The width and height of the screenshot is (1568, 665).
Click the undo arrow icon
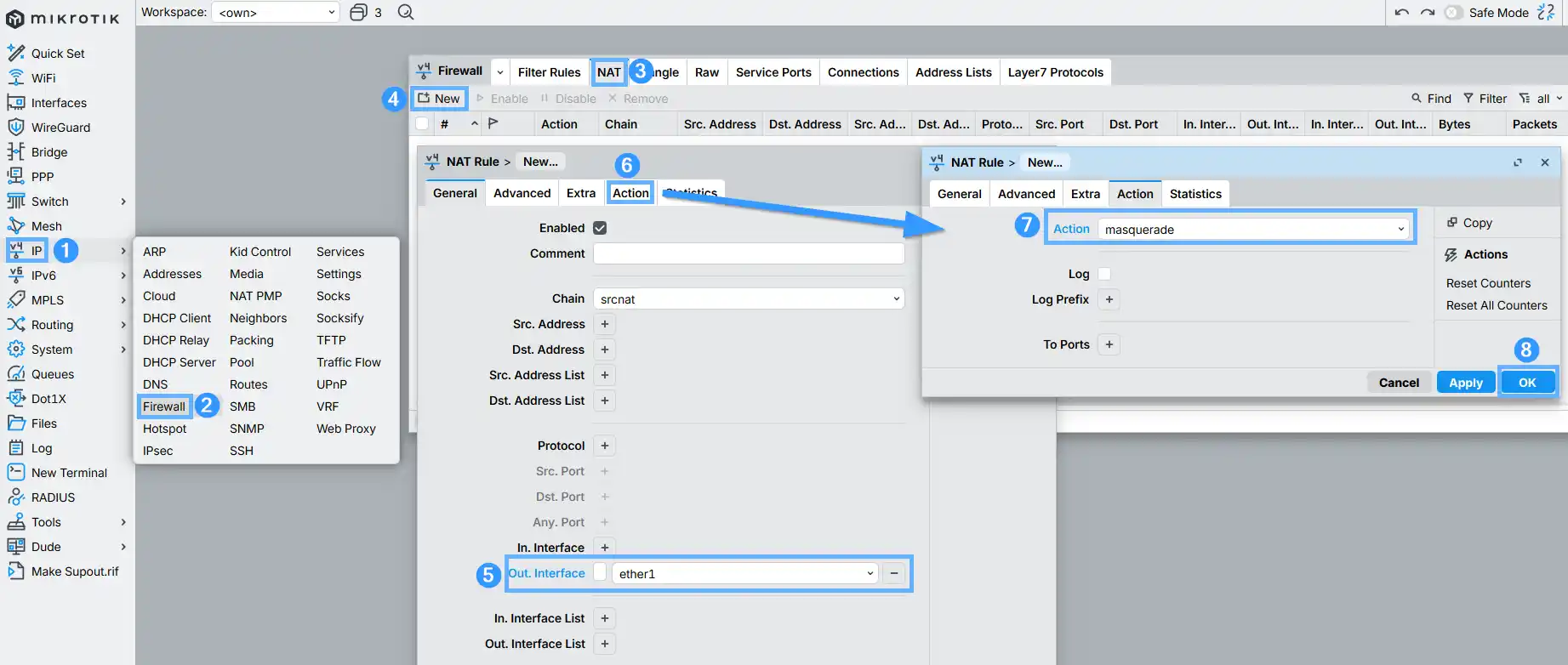1402,12
